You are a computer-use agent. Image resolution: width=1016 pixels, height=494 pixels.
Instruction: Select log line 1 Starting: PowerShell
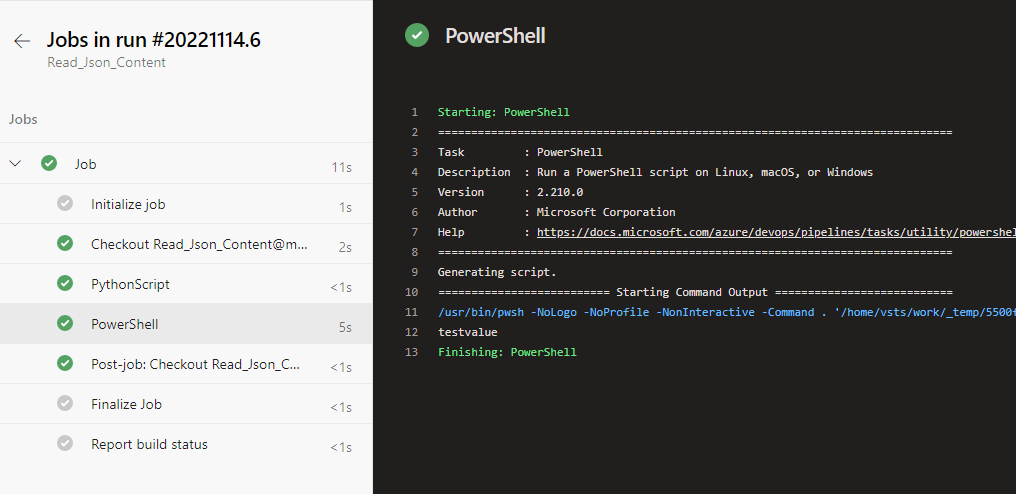pyautogui.click(x=503, y=112)
